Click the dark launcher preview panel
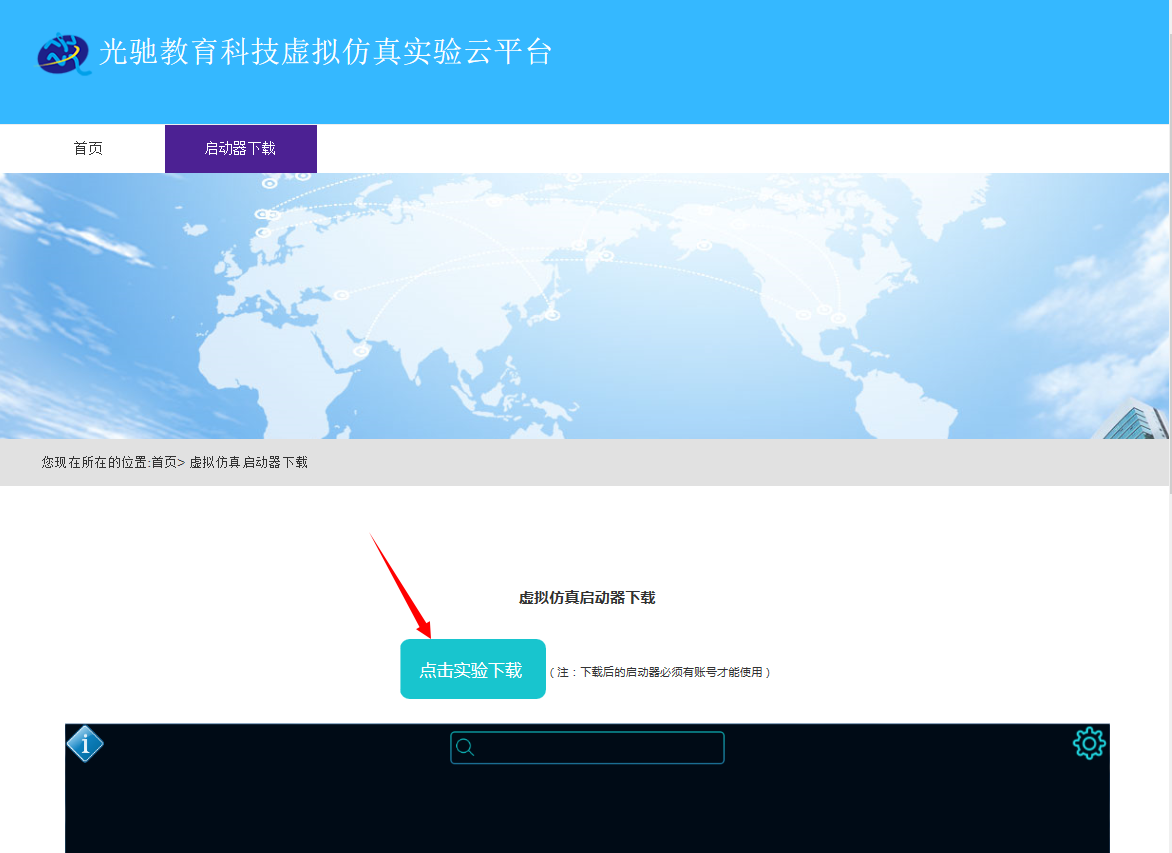The width and height of the screenshot is (1172, 853). 586,810
